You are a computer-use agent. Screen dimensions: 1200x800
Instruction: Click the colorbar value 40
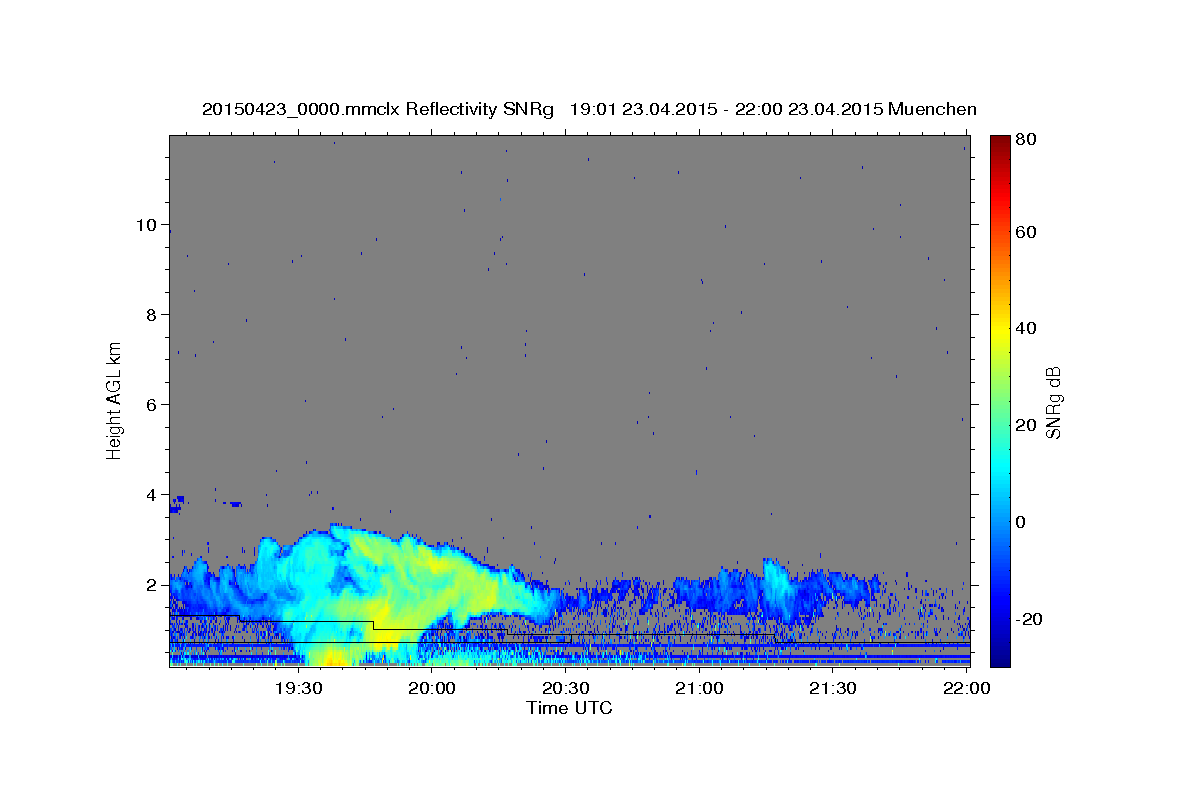[1024, 328]
